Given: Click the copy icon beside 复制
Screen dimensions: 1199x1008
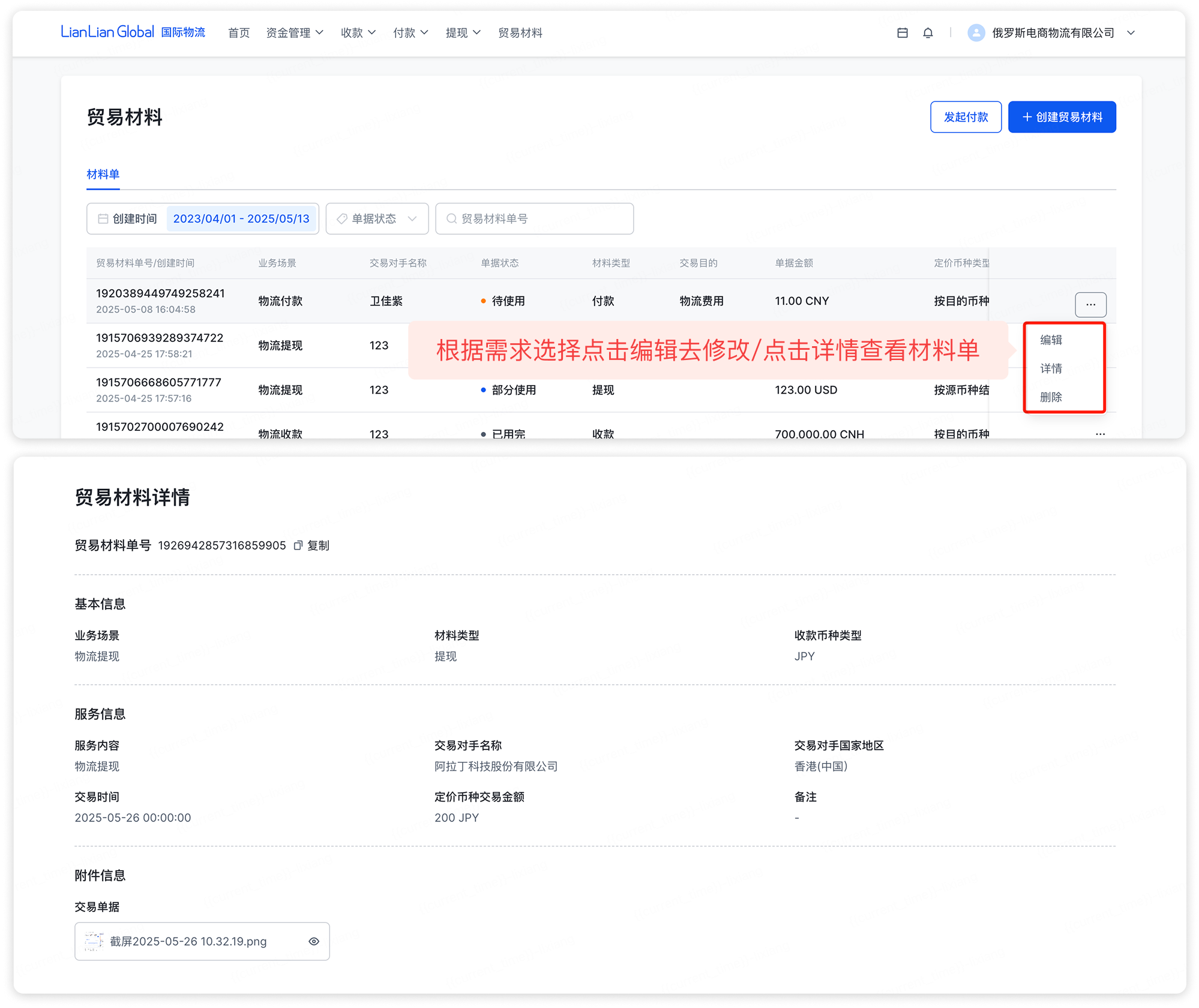Looking at the screenshot, I should coord(298,545).
